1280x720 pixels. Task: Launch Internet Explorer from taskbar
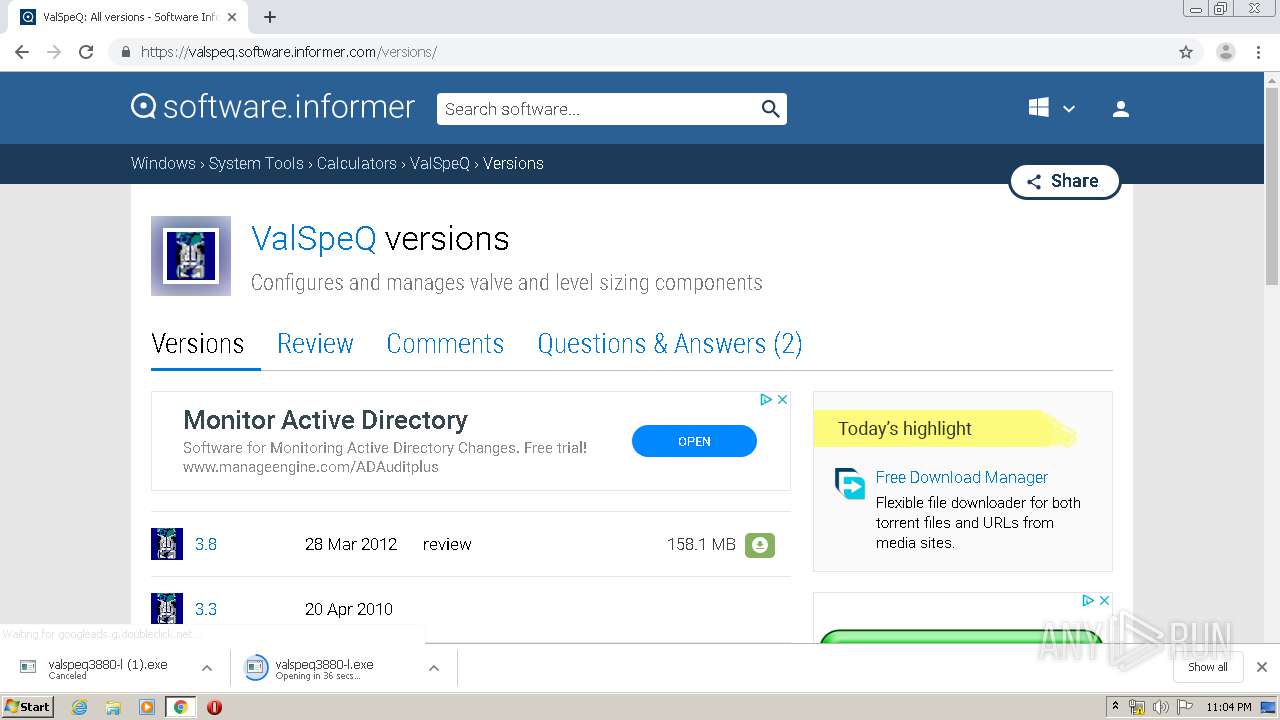(79, 707)
